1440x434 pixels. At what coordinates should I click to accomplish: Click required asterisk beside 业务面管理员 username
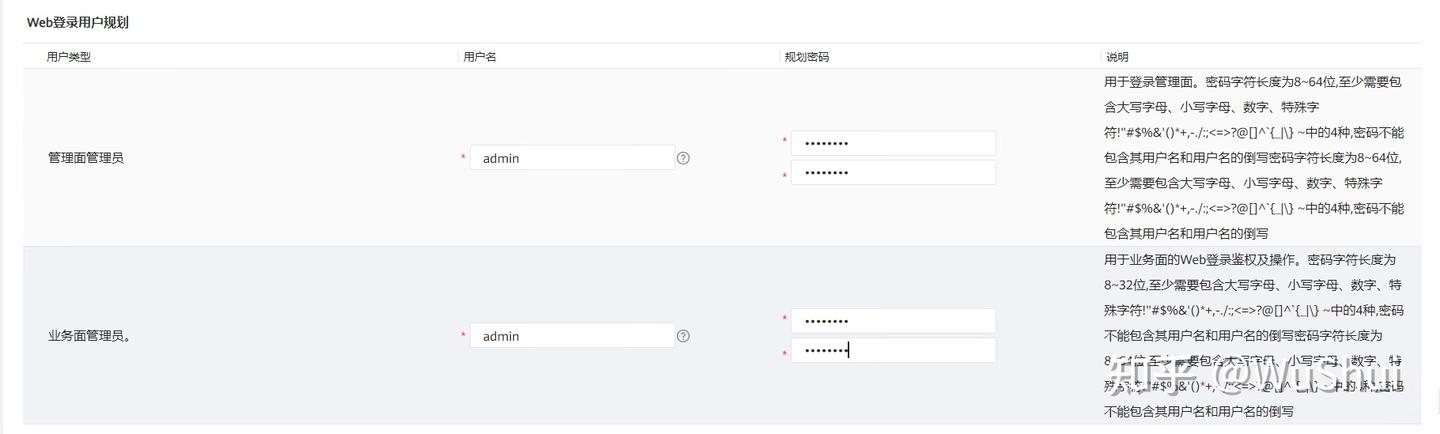pos(463,335)
